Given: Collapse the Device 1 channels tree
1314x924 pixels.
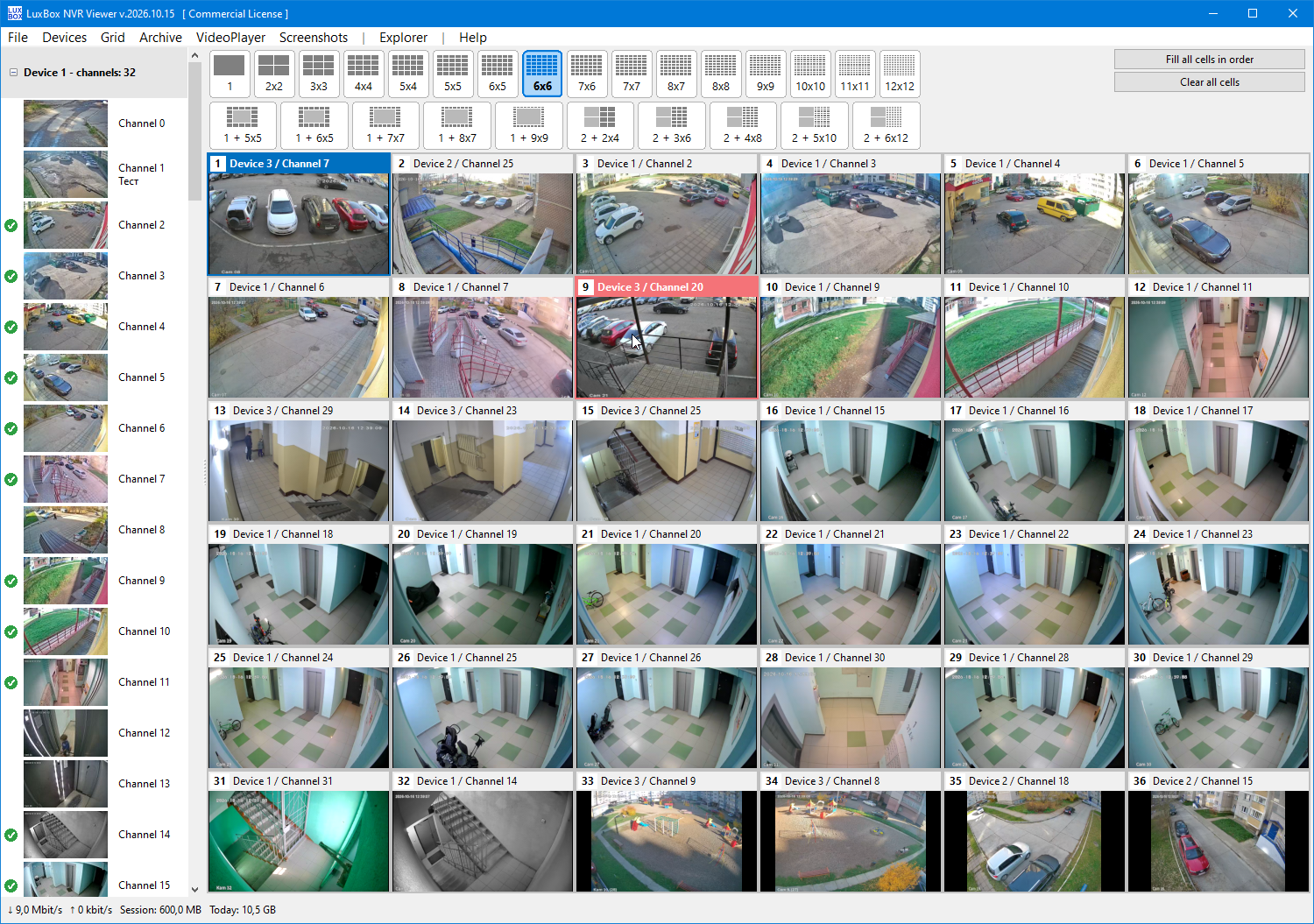Looking at the screenshot, I should [13, 73].
